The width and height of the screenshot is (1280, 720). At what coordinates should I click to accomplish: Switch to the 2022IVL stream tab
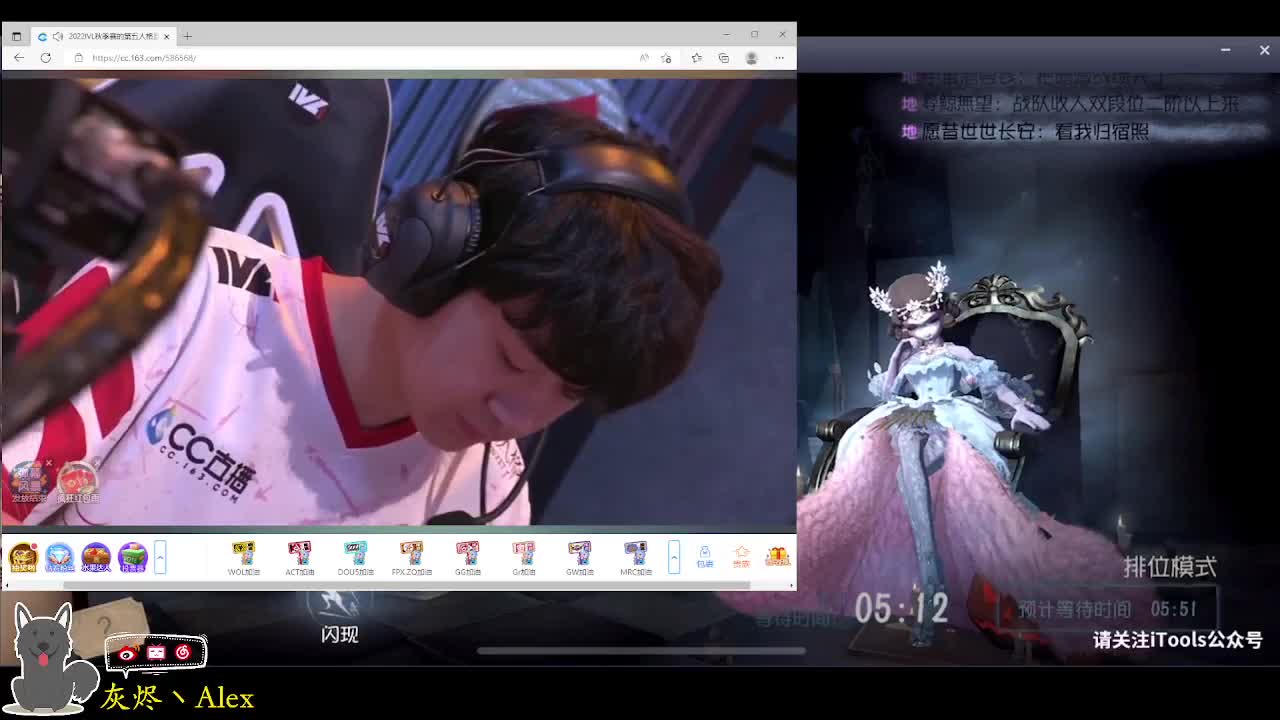105,36
